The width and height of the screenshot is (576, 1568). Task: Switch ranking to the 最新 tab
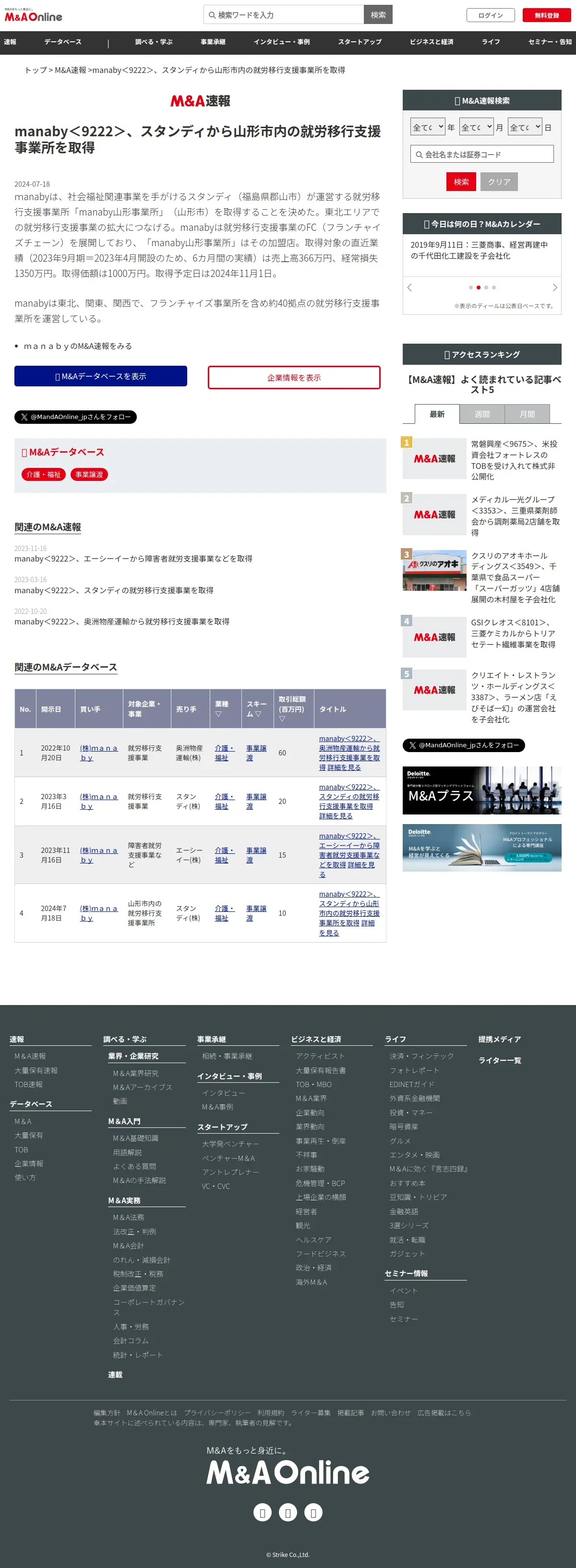click(x=437, y=414)
